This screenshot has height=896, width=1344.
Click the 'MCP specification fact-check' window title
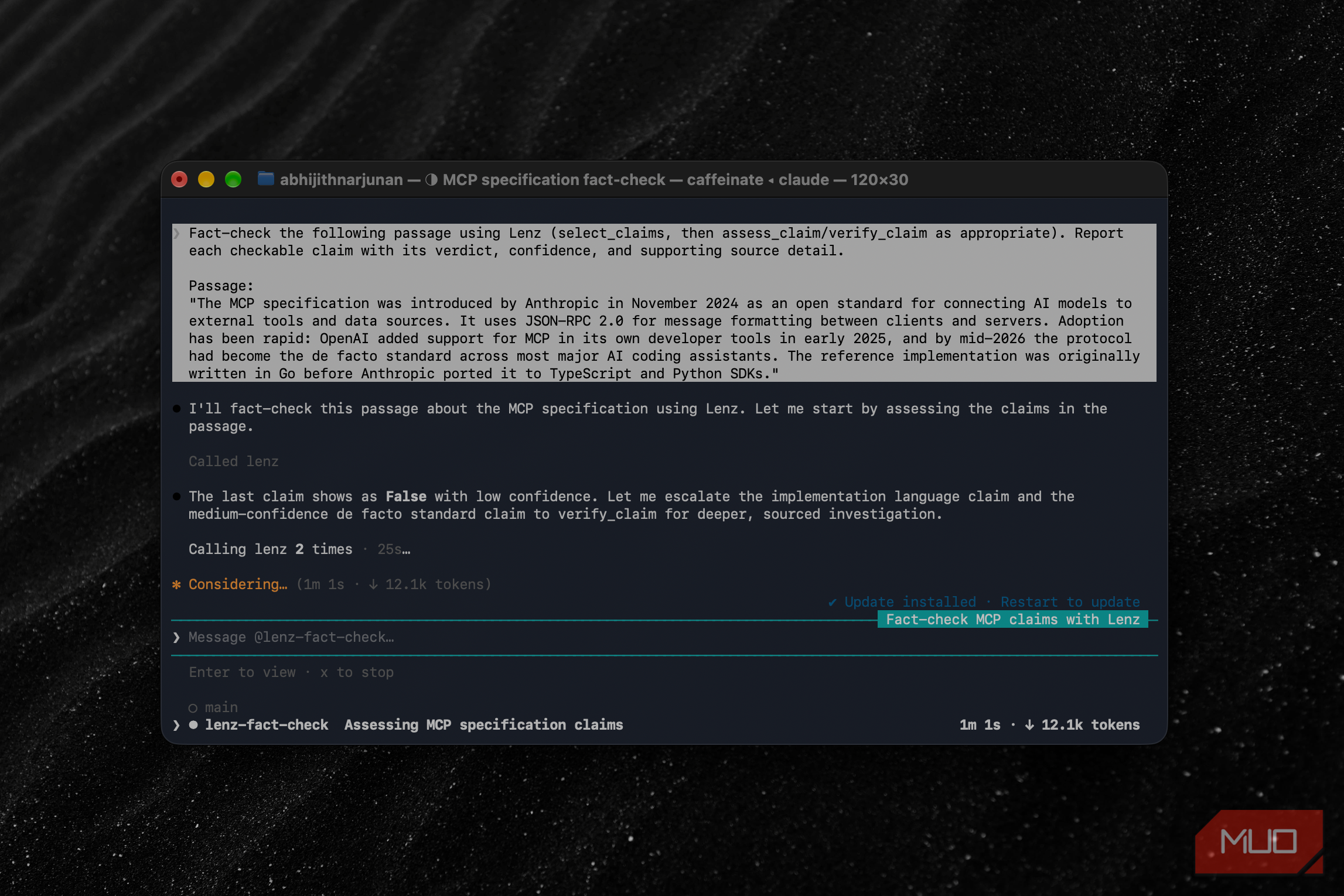tap(554, 180)
